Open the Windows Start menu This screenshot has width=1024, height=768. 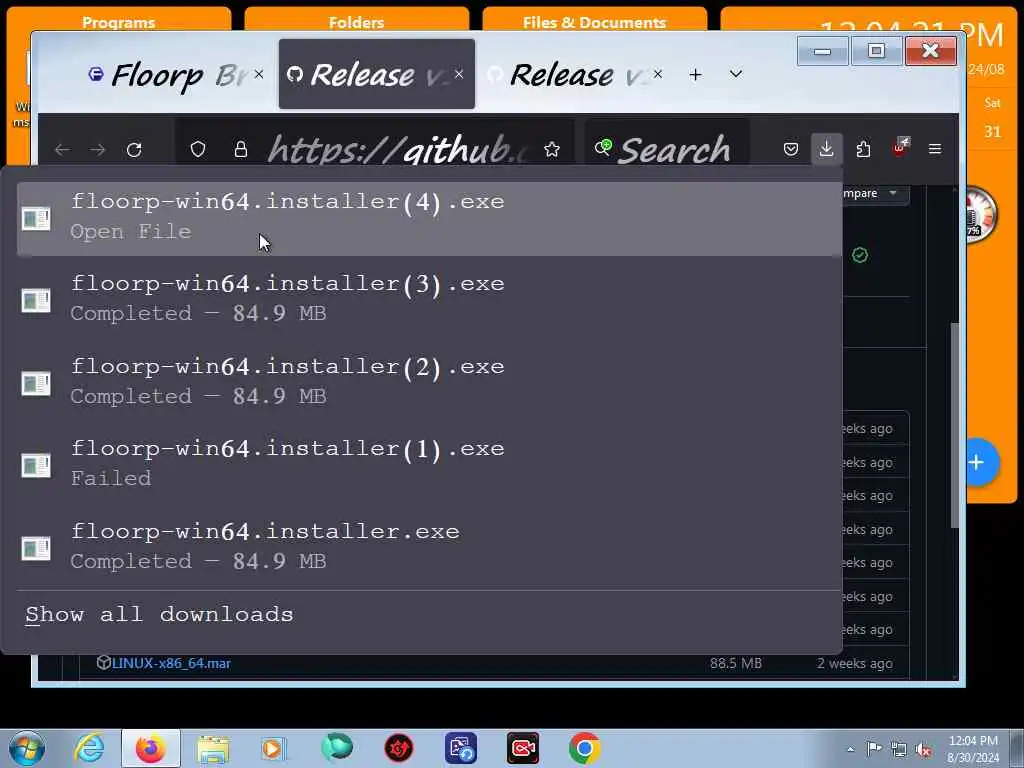coord(27,748)
